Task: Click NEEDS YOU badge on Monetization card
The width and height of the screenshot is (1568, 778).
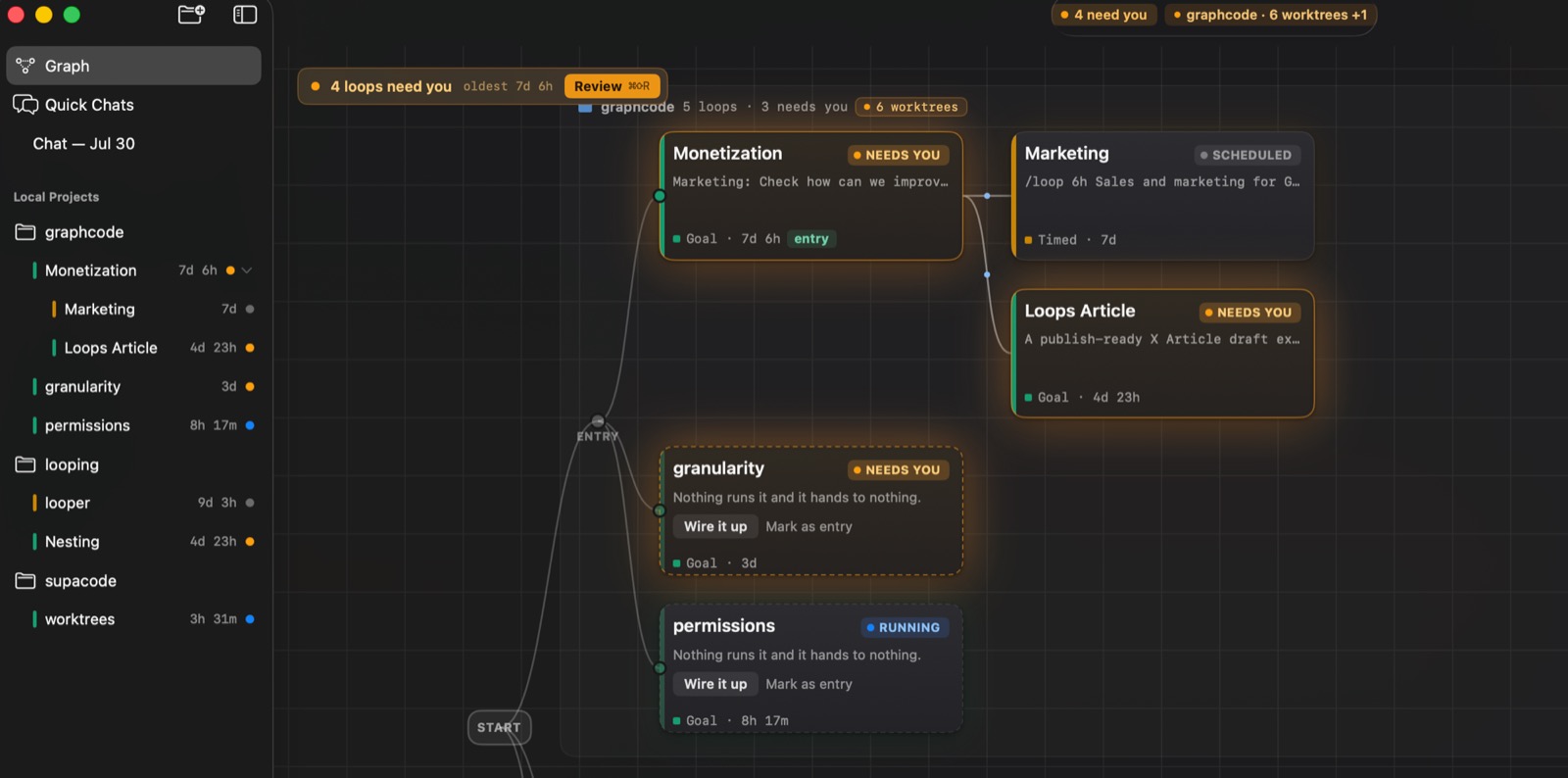Action: (x=897, y=155)
